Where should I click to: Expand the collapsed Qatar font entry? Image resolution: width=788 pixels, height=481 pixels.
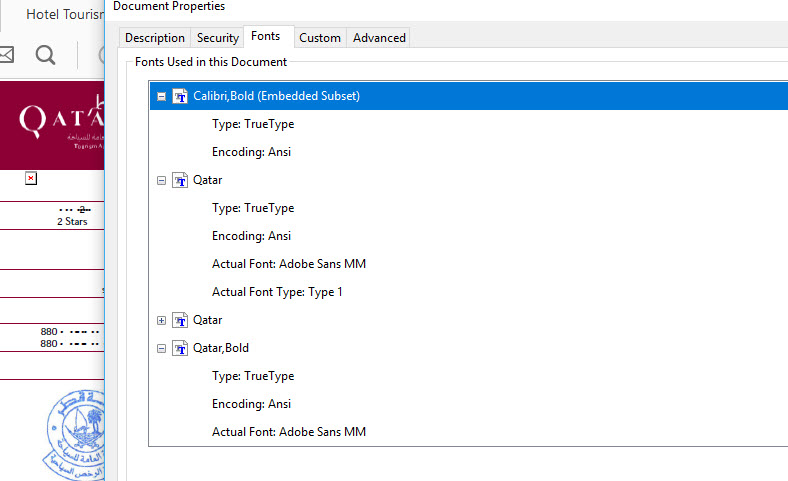[x=161, y=320]
